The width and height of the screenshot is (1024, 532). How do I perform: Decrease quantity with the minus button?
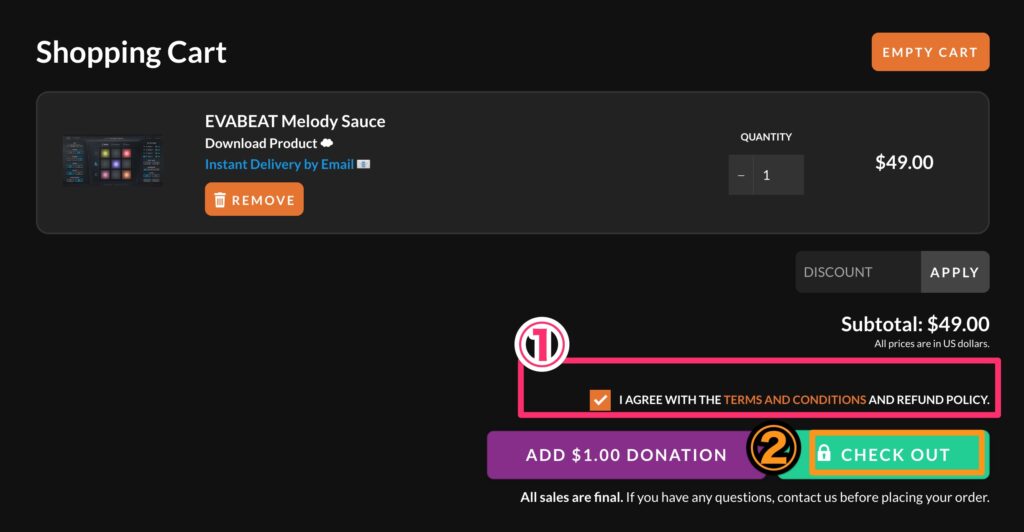(x=741, y=175)
